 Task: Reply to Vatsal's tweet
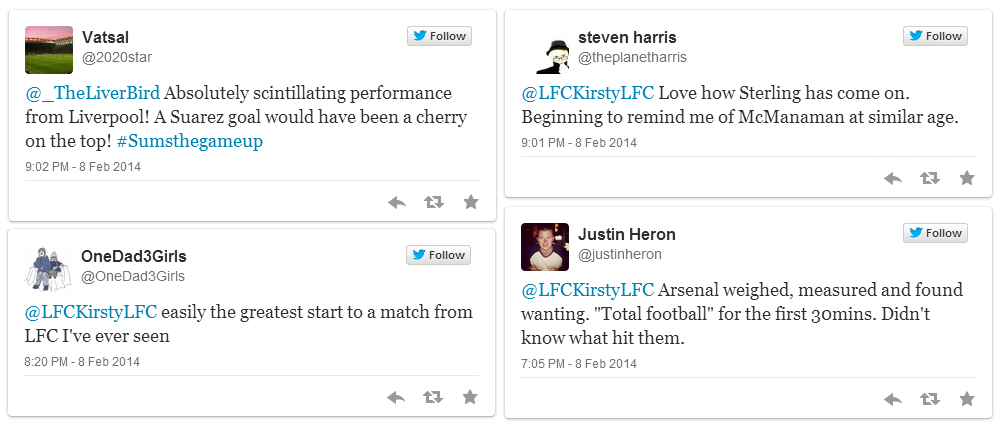click(397, 202)
